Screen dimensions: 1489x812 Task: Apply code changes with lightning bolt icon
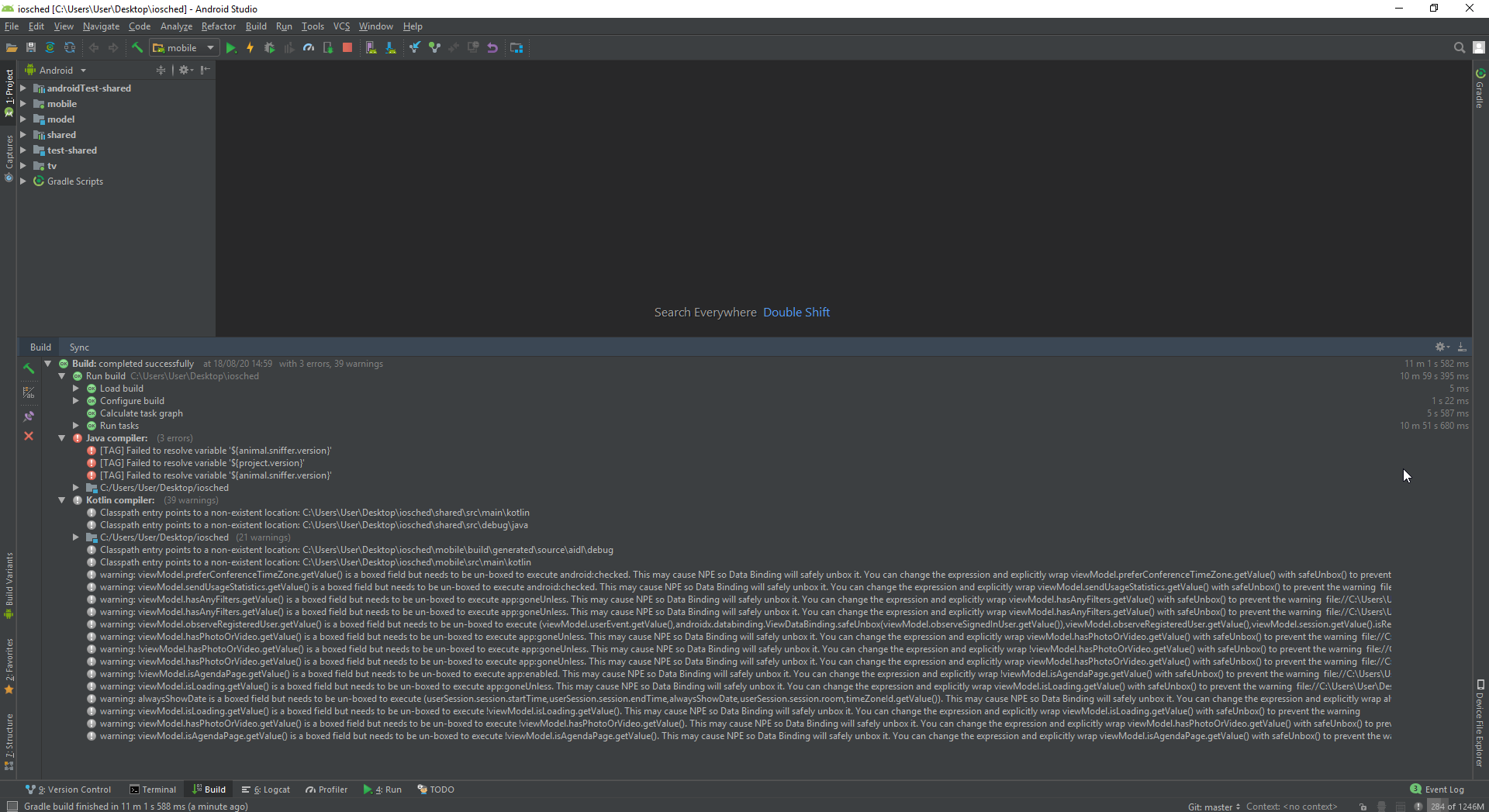click(250, 47)
